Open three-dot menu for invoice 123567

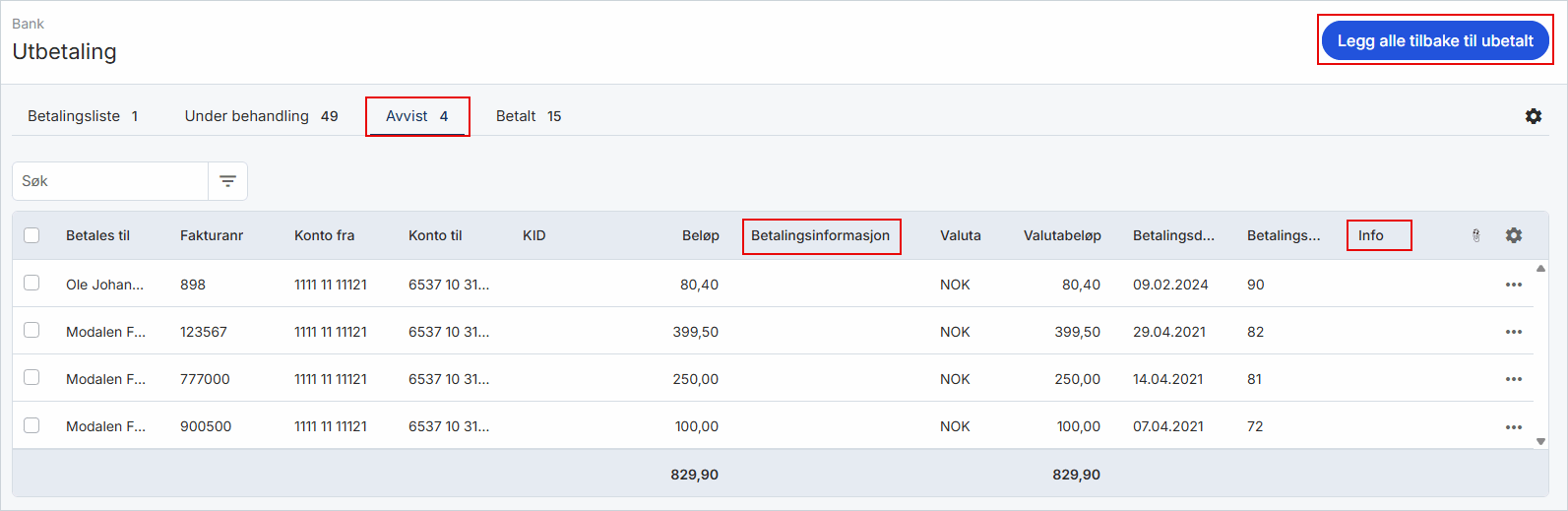(x=1514, y=332)
